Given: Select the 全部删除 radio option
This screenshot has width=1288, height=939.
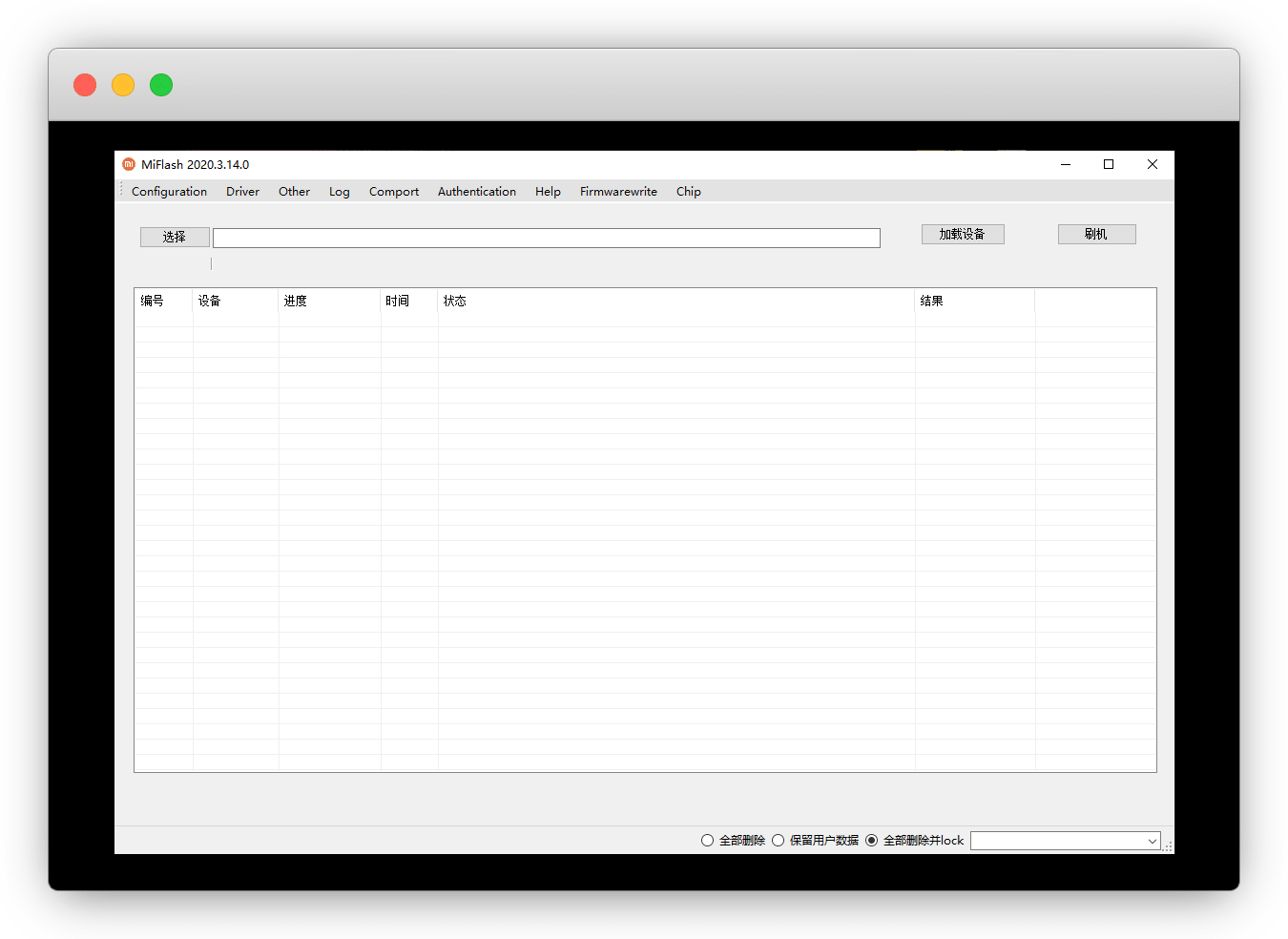Looking at the screenshot, I should click(x=707, y=841).
